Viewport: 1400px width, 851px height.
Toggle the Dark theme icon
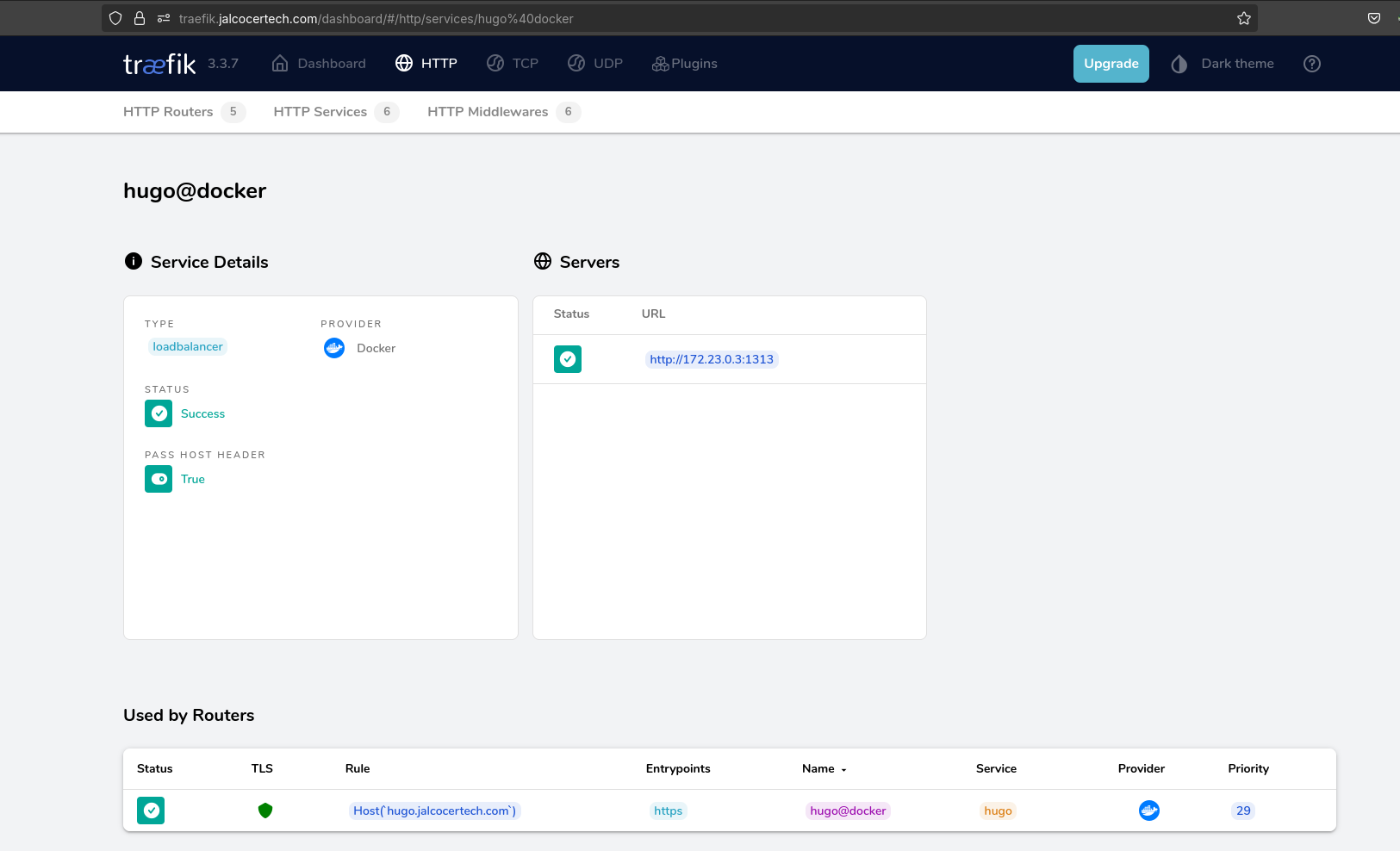click(1179, 64)
